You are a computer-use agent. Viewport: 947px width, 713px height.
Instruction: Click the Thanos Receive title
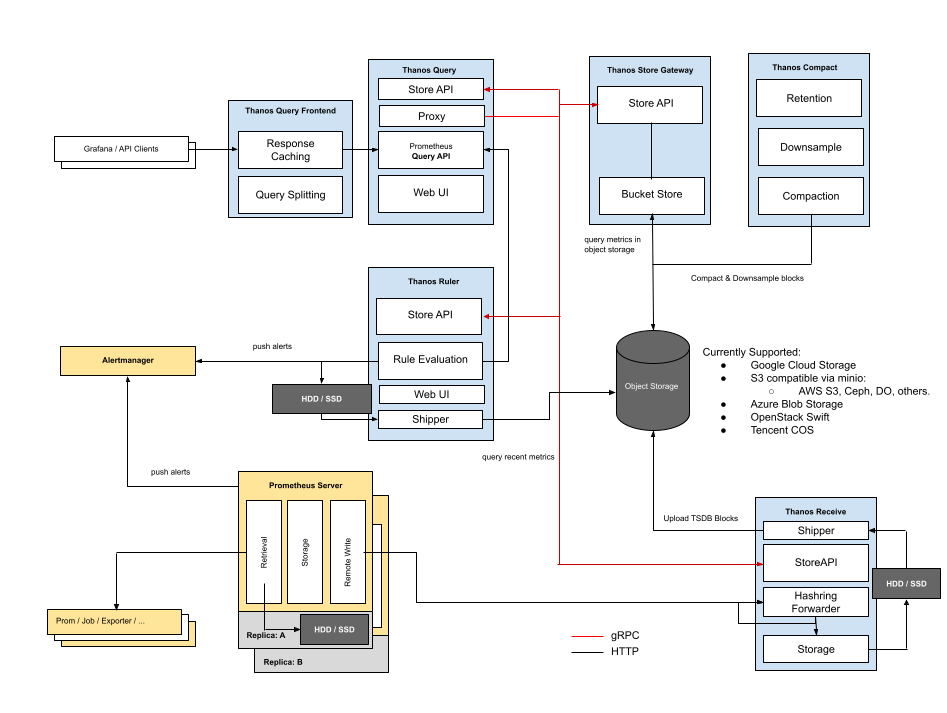coord(815,511)
